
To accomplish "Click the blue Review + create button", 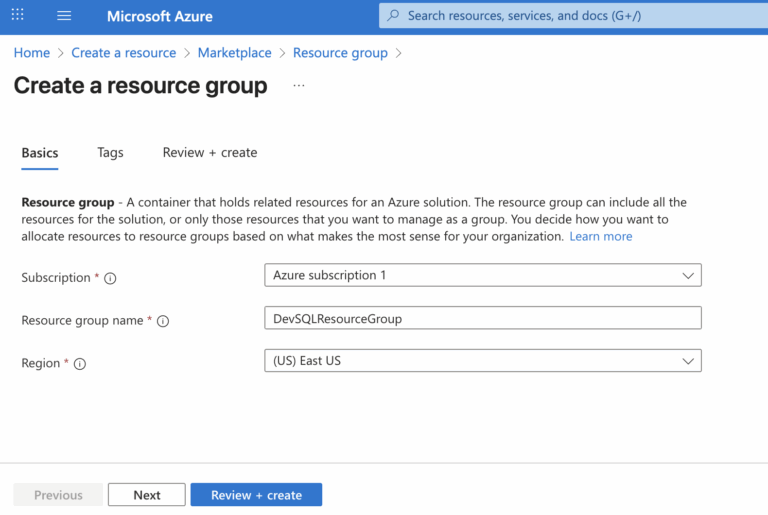I will pos(256,494).
